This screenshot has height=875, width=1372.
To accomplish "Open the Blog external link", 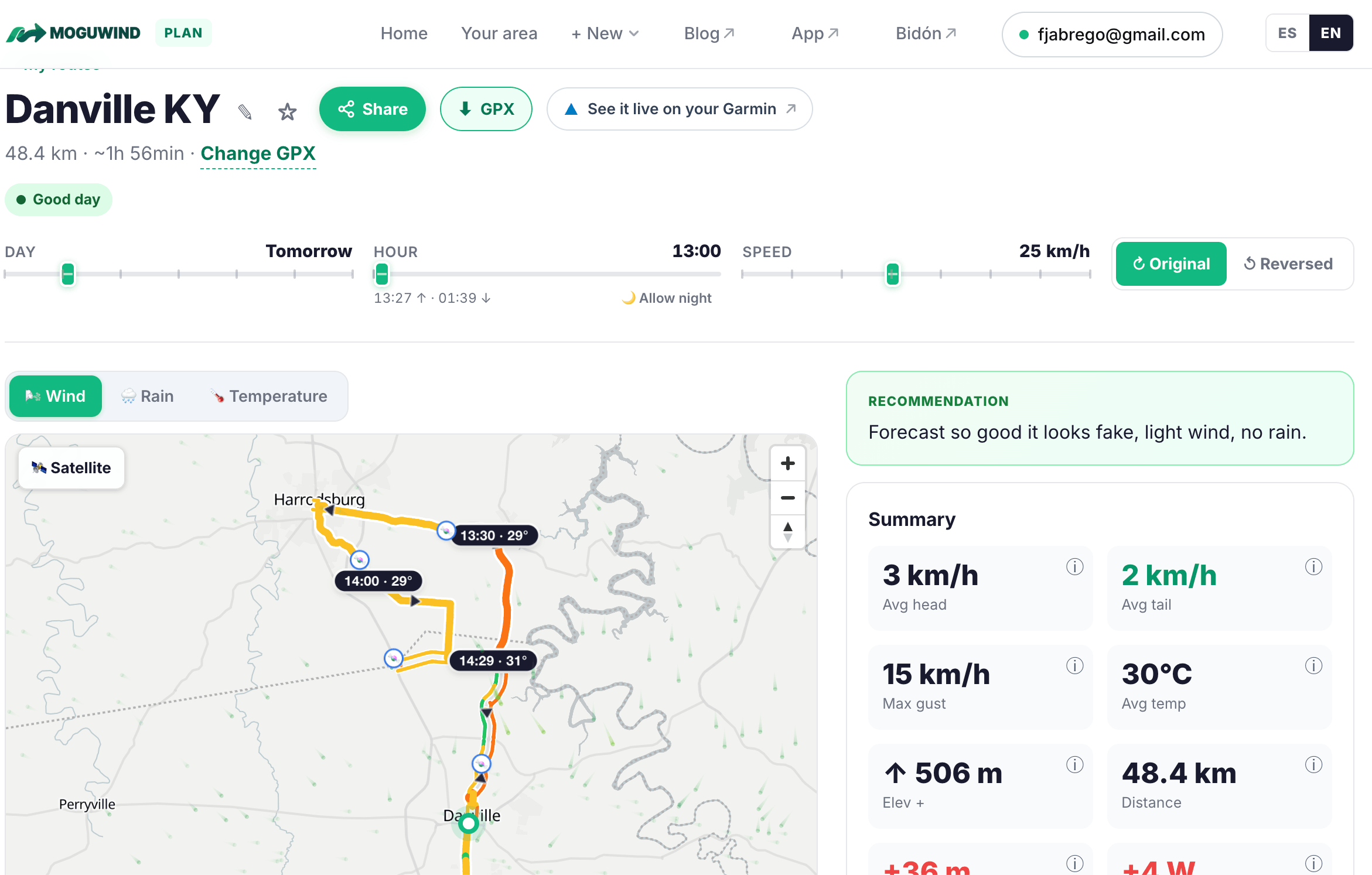I will point(709,33).
